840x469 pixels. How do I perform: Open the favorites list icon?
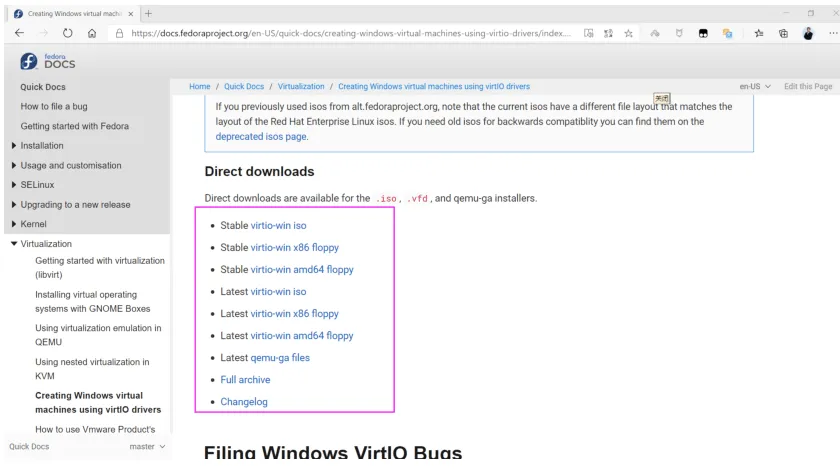[759, 33]
